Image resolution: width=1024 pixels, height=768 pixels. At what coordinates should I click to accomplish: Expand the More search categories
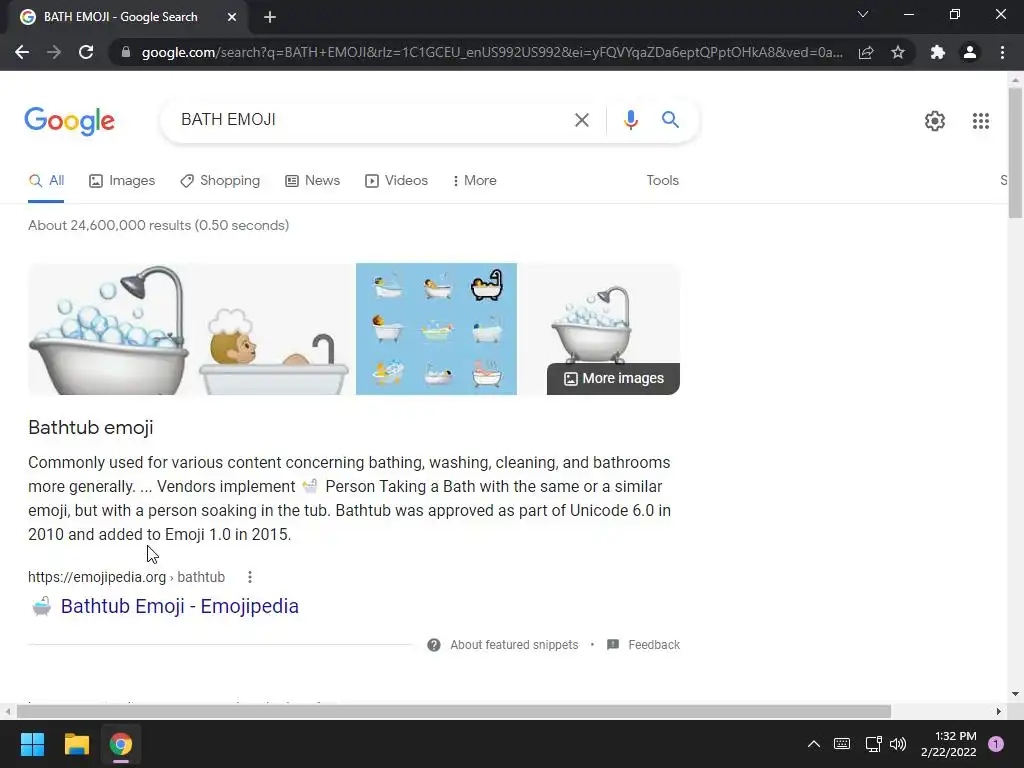tap(474, 181)
